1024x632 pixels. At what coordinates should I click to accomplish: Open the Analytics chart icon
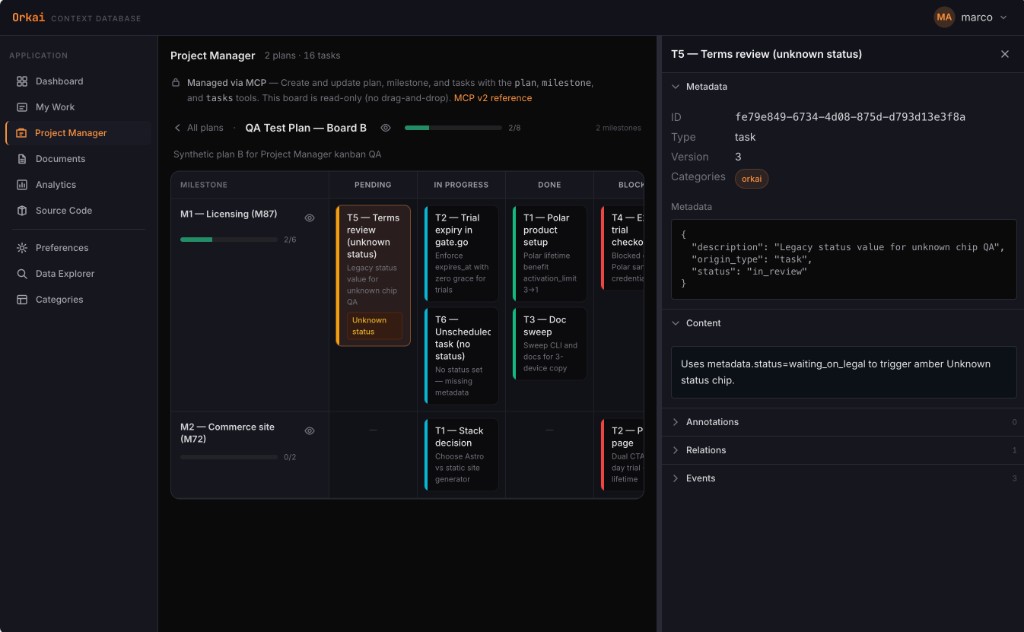pyautogui.click(x=22, y=185)
